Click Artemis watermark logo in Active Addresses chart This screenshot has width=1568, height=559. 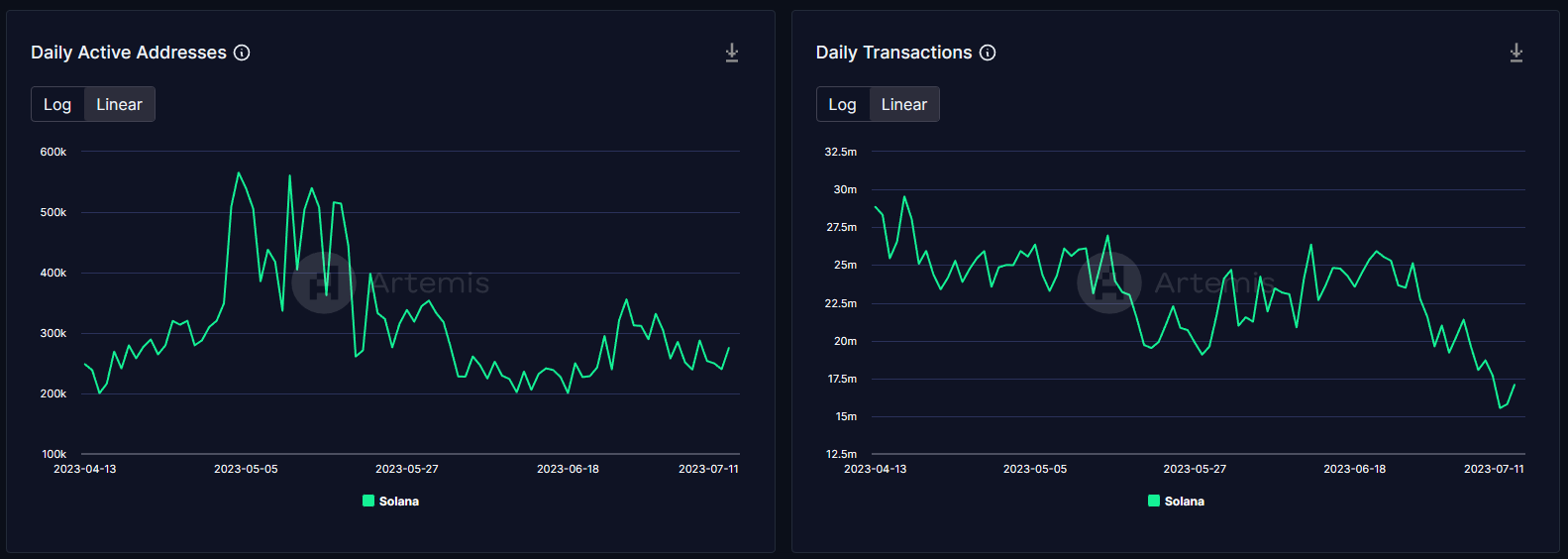tap(323, 282)
